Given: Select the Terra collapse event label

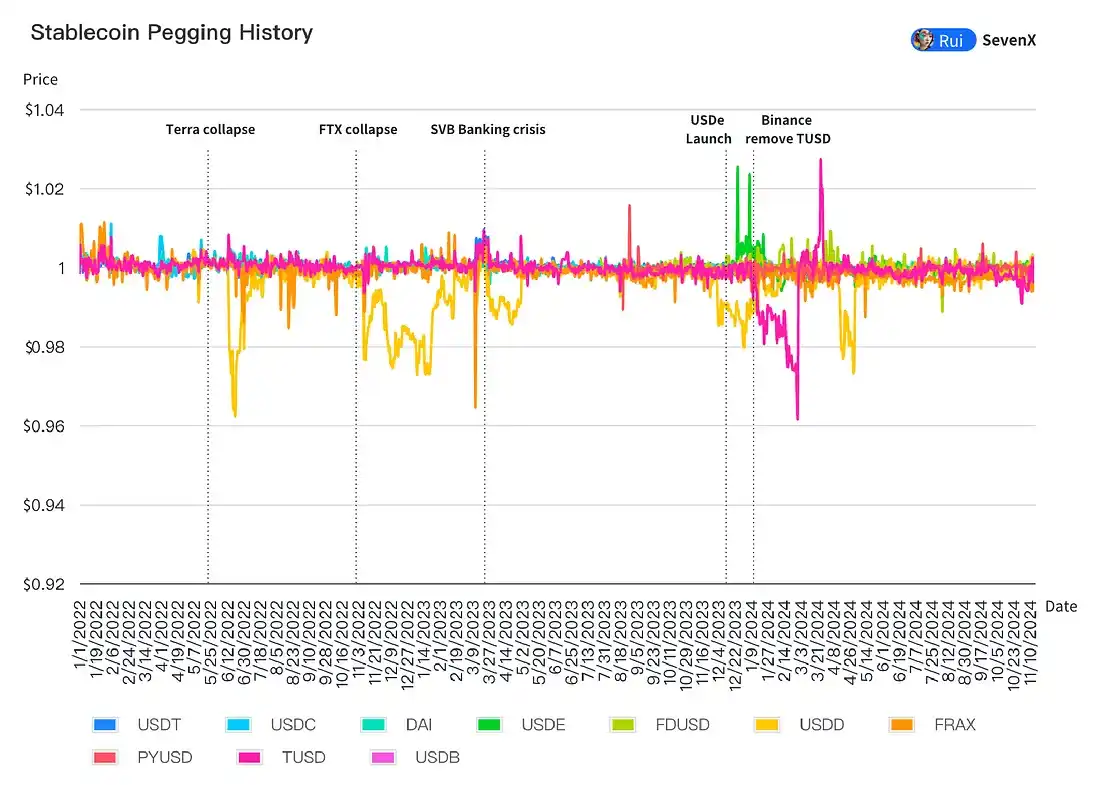Looking at the screenshot, I should (x=210, y=129).
